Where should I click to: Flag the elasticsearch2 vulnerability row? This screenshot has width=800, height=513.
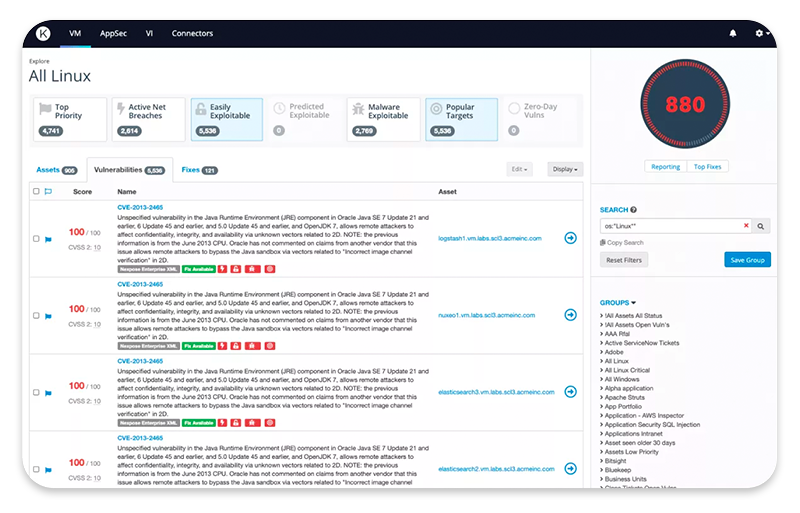[48, 470]
